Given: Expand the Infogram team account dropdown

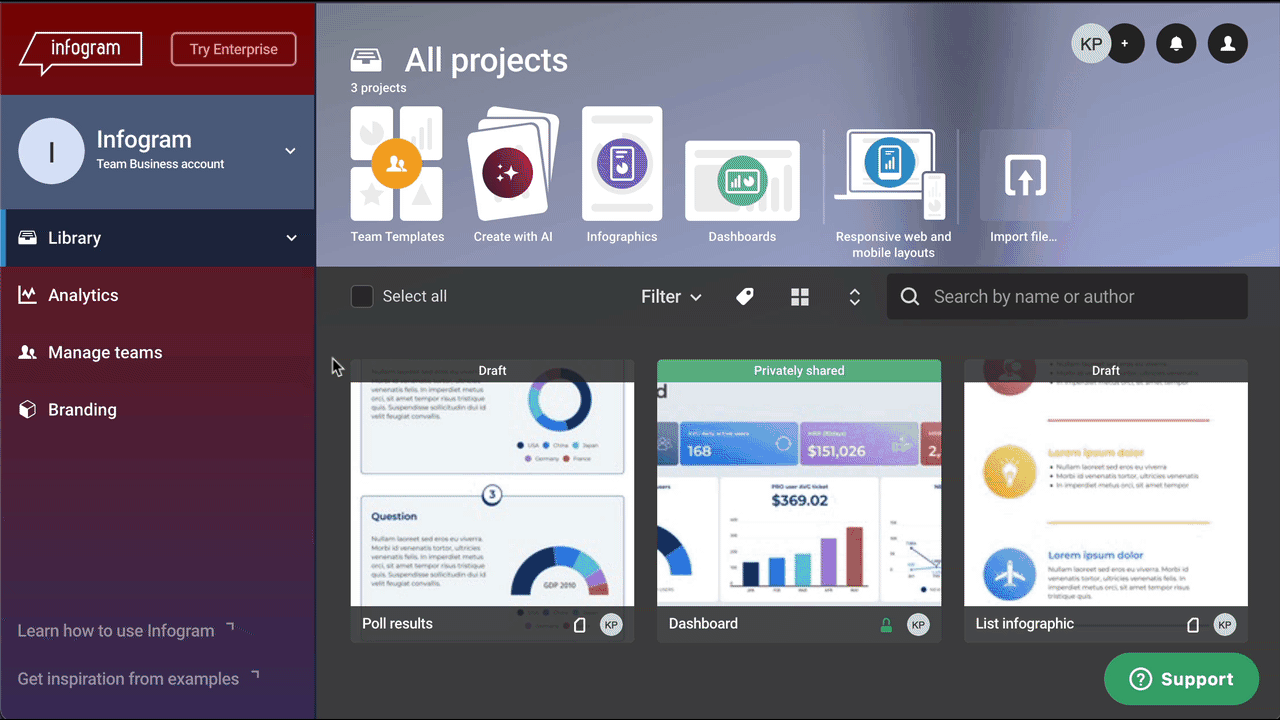Looking at the screenshot, I should 290,151.
